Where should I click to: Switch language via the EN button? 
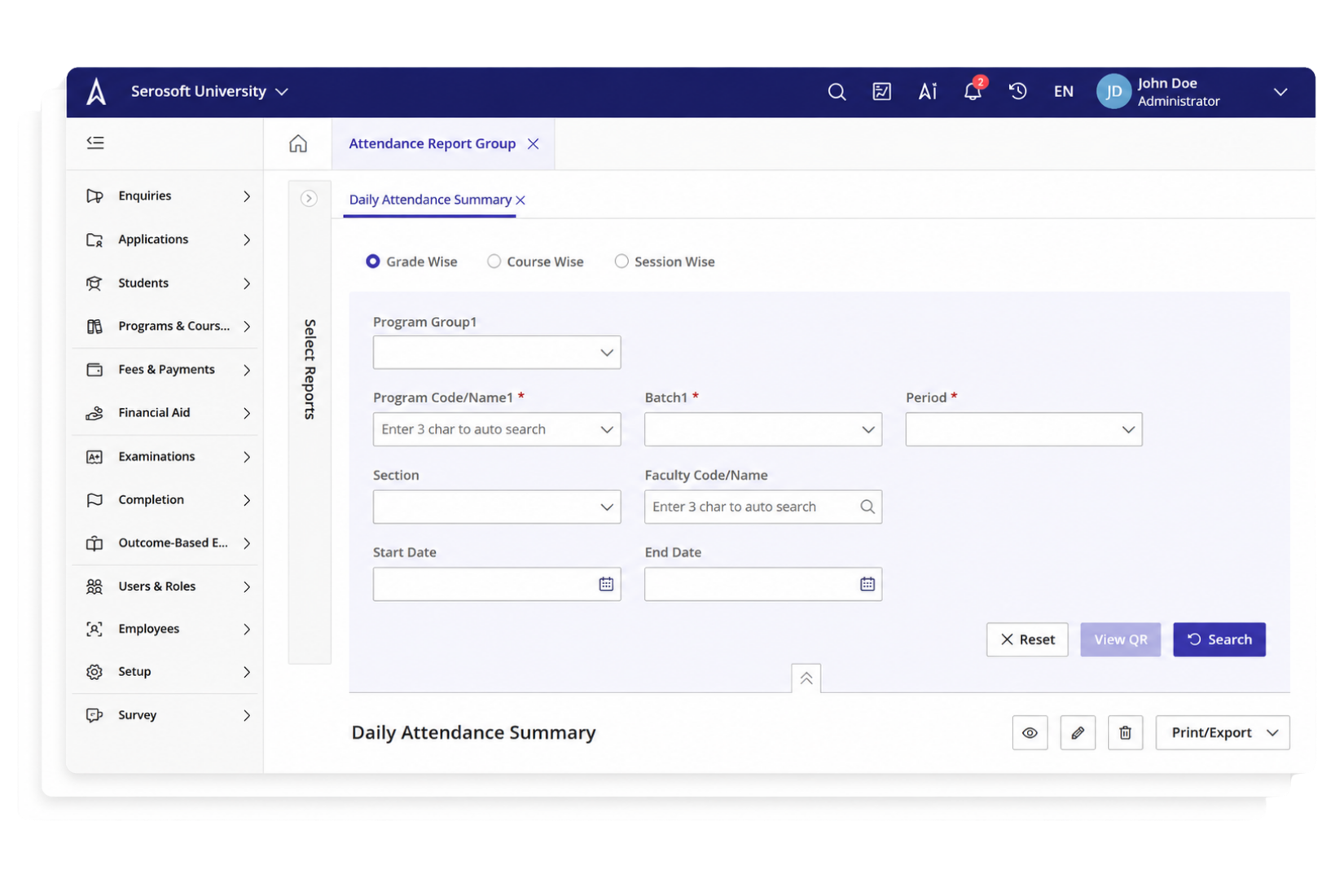[x=1063, y=91]
